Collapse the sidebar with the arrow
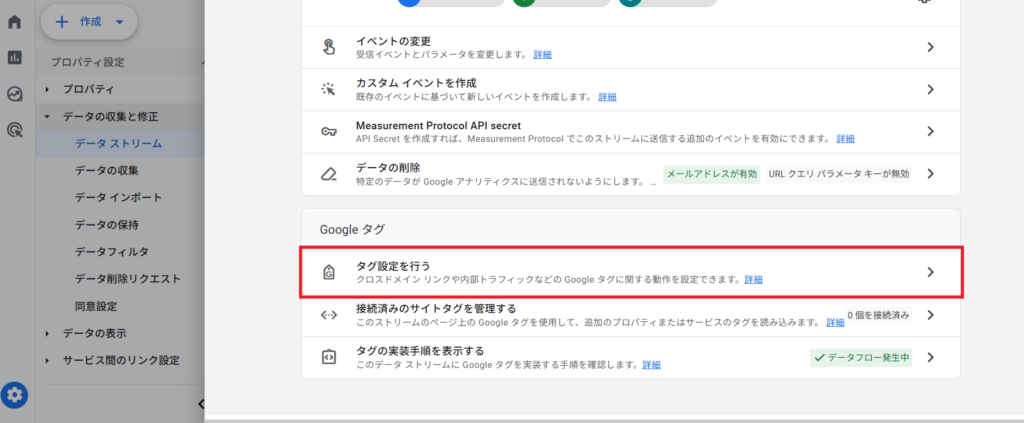1024x423 pixels. [x=201, y=404]
